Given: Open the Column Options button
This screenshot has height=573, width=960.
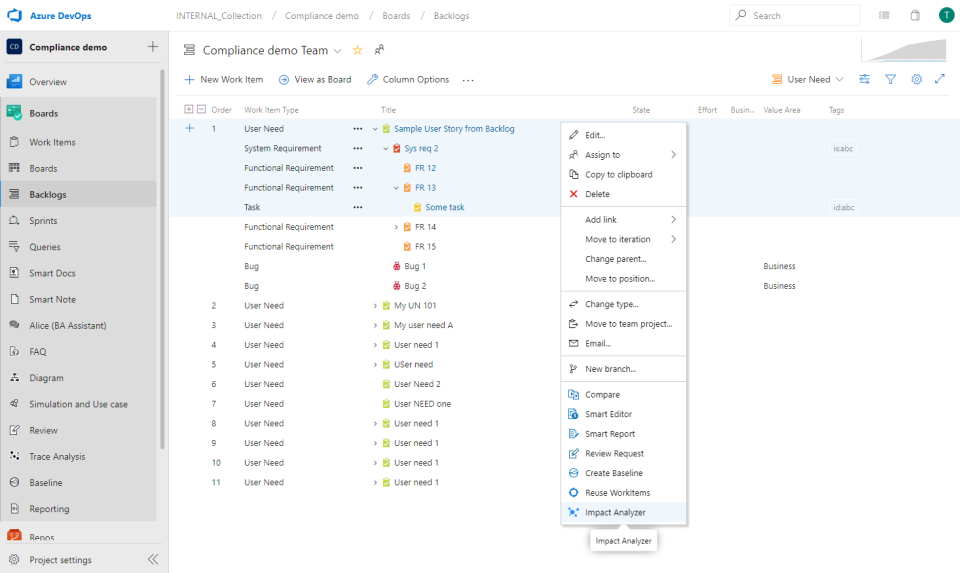Looking at the screenshot, I should [408, 79].
